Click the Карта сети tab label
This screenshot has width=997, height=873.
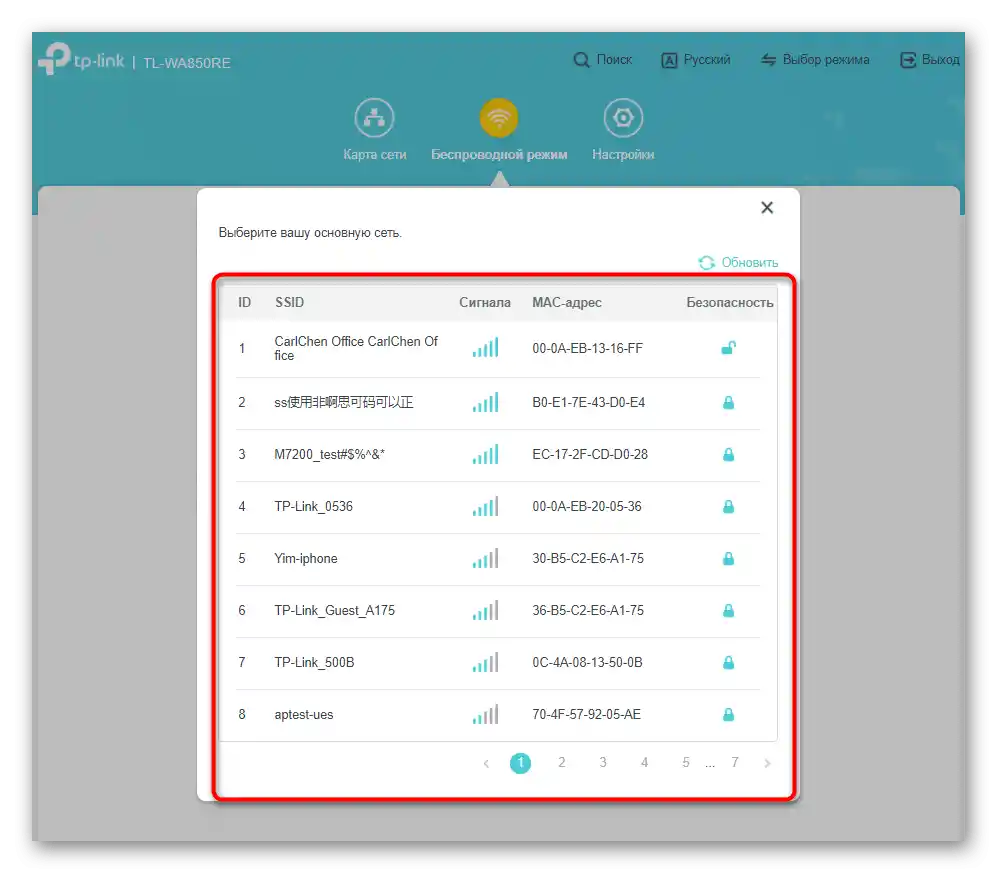coord(375,155)
